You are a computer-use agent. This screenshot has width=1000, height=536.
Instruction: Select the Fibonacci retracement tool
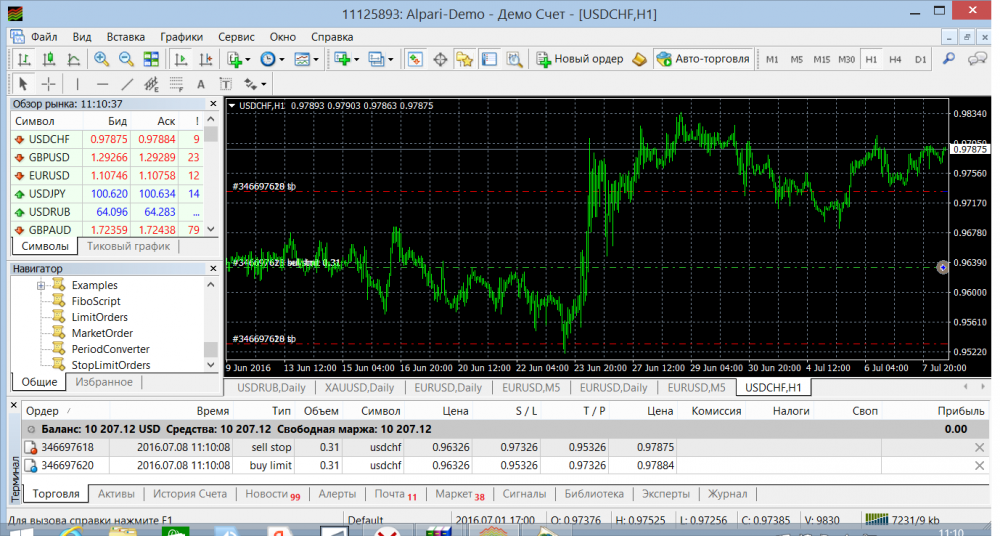tap(176, 84)
